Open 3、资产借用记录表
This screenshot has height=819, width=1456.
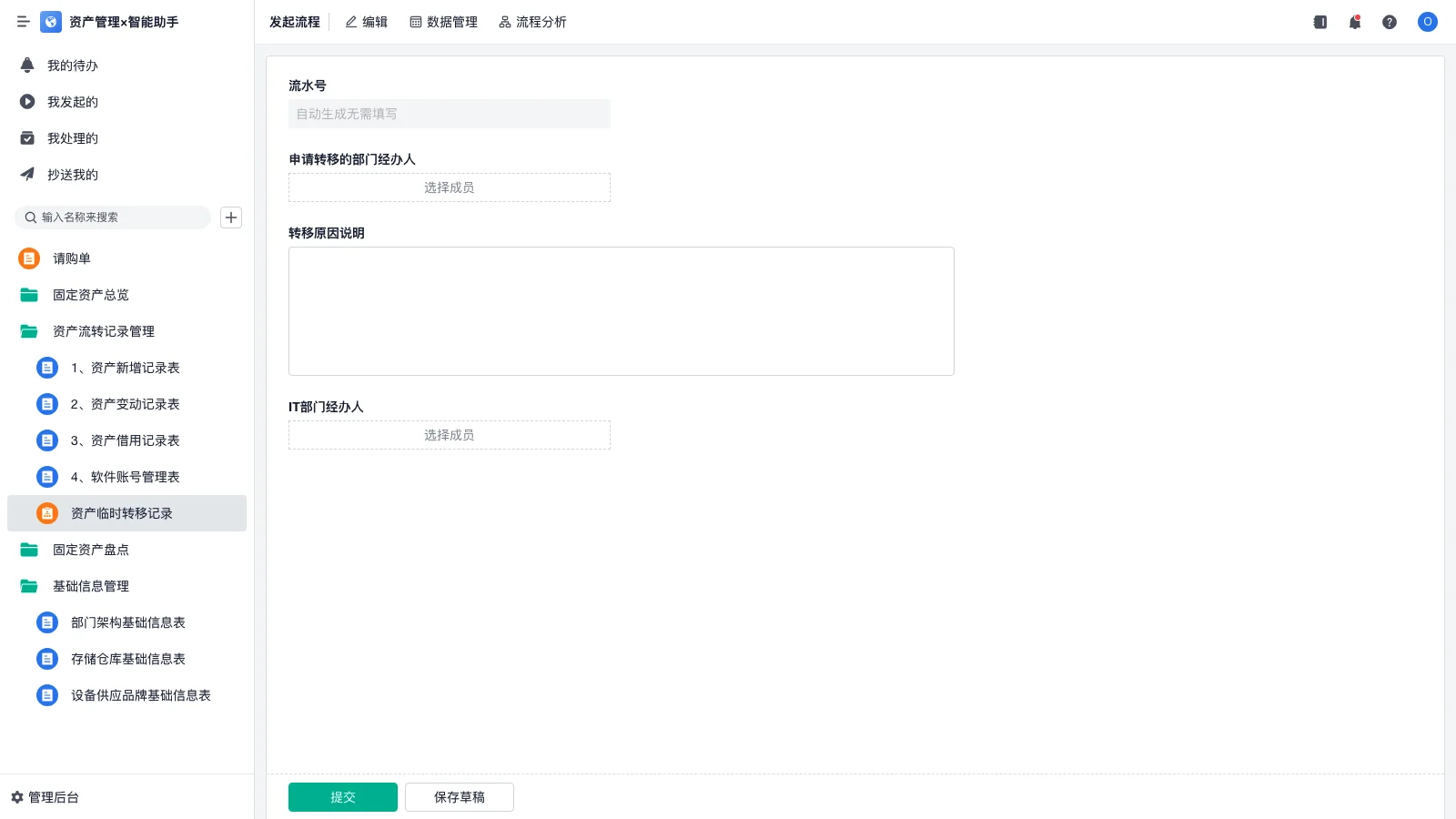tap(126, 440)
